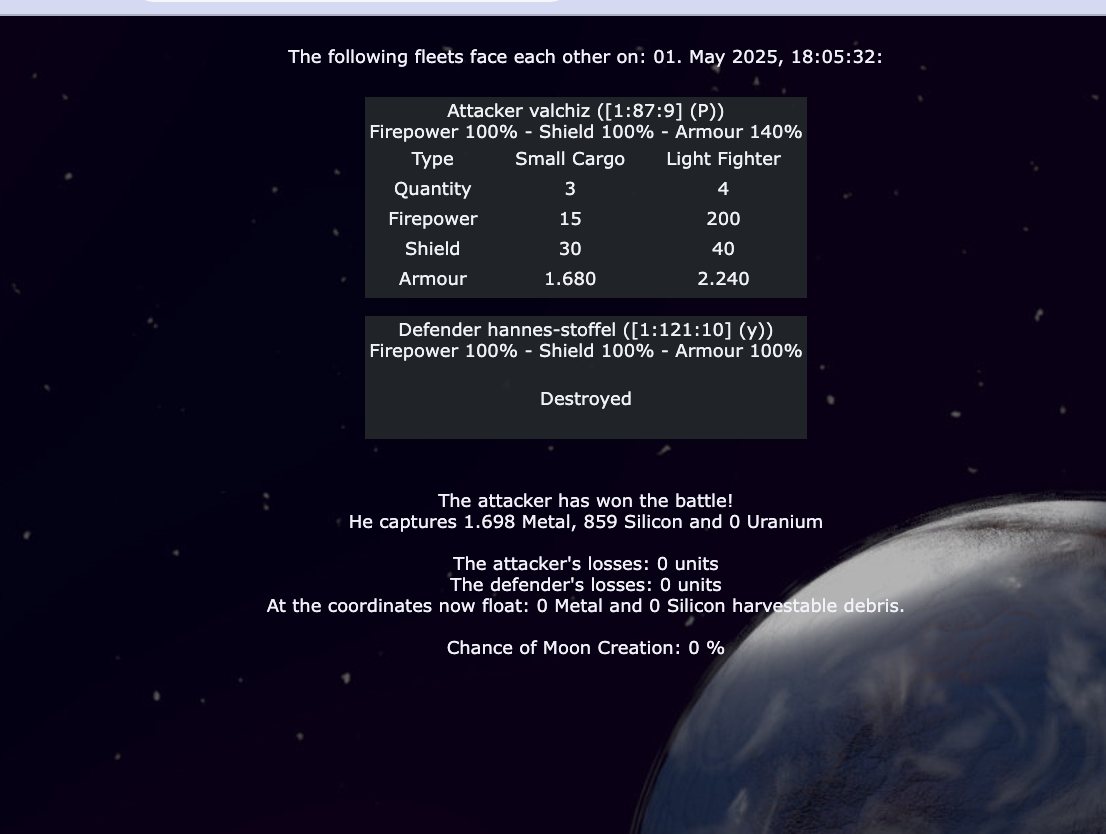The image size is (1106, 834).
Task: Click the Destroyed status text
Action: [585, 399]
